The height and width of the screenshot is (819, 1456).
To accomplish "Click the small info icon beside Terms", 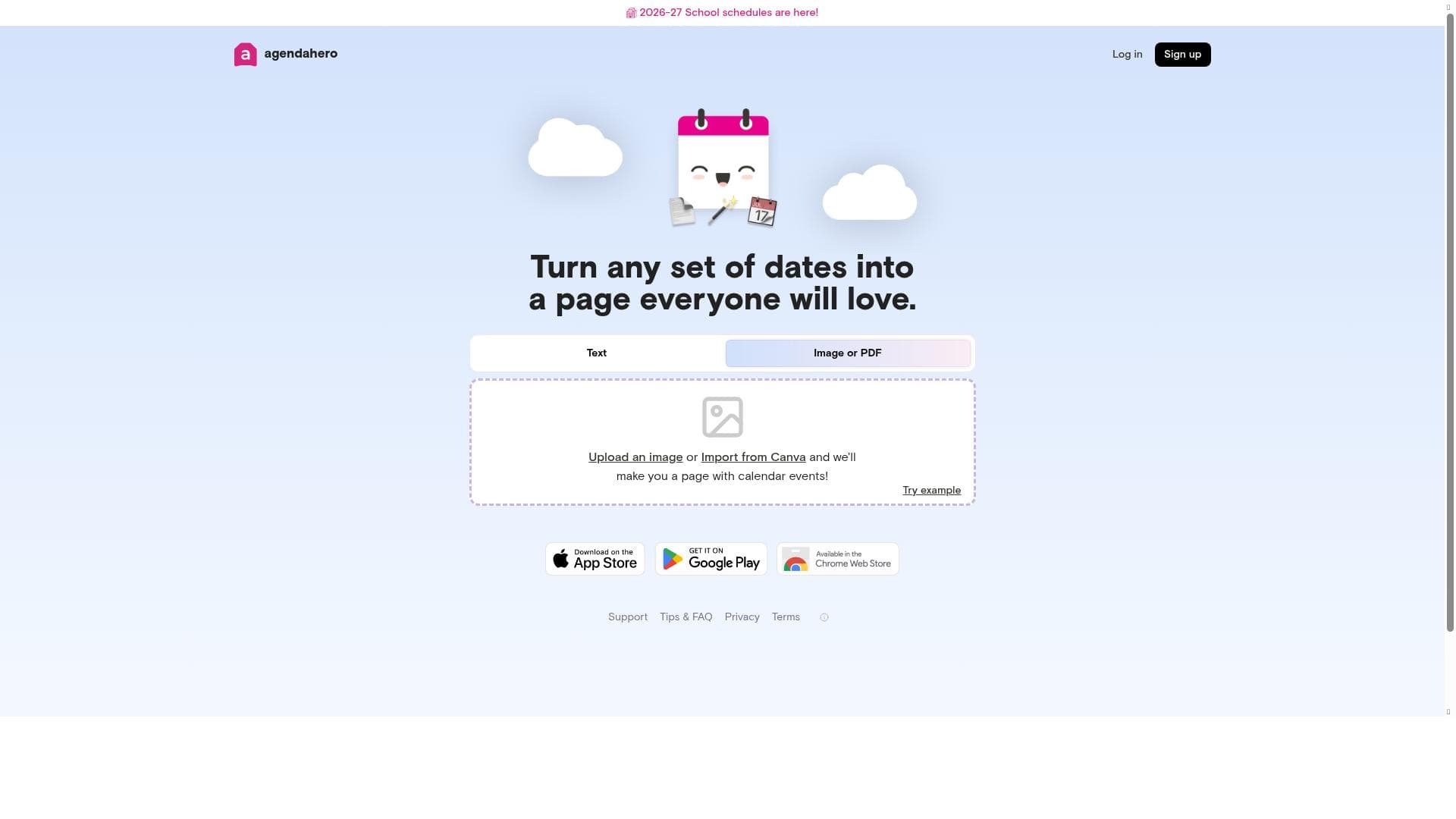I will (824, 617).
